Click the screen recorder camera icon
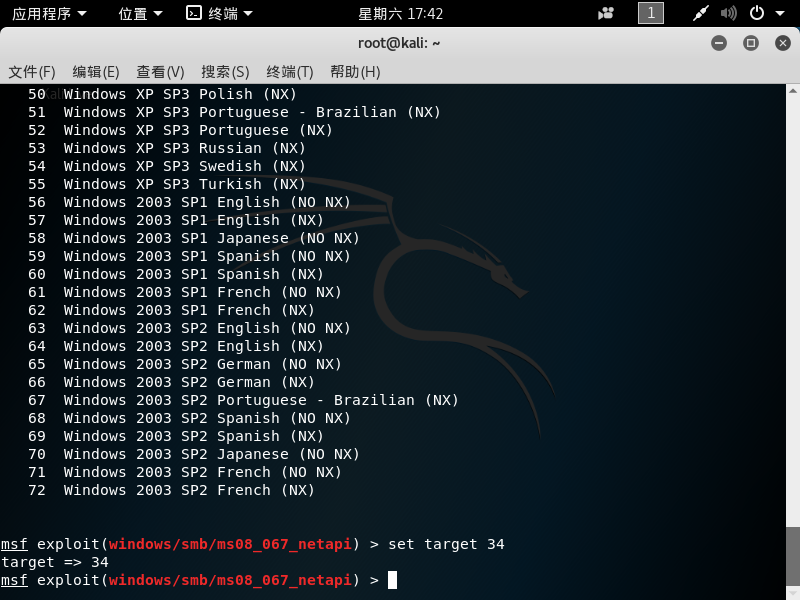The image size is (800, 600). pos(606,13)
